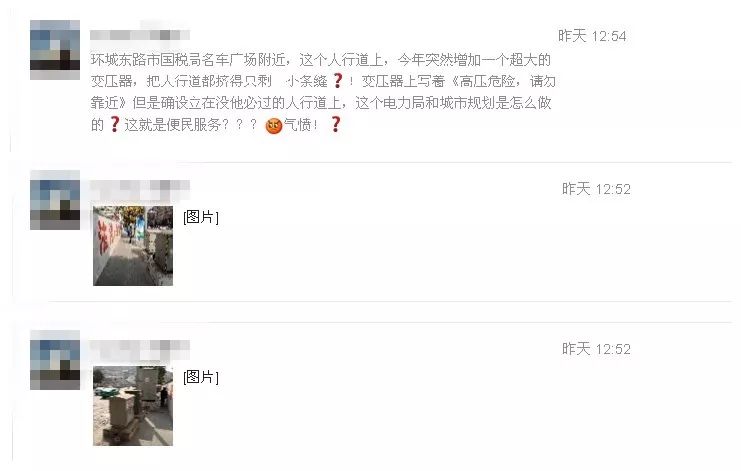
Task: Click the 昨天 12:52 timestamp of the transformer photo message
Action: point(596,349)
